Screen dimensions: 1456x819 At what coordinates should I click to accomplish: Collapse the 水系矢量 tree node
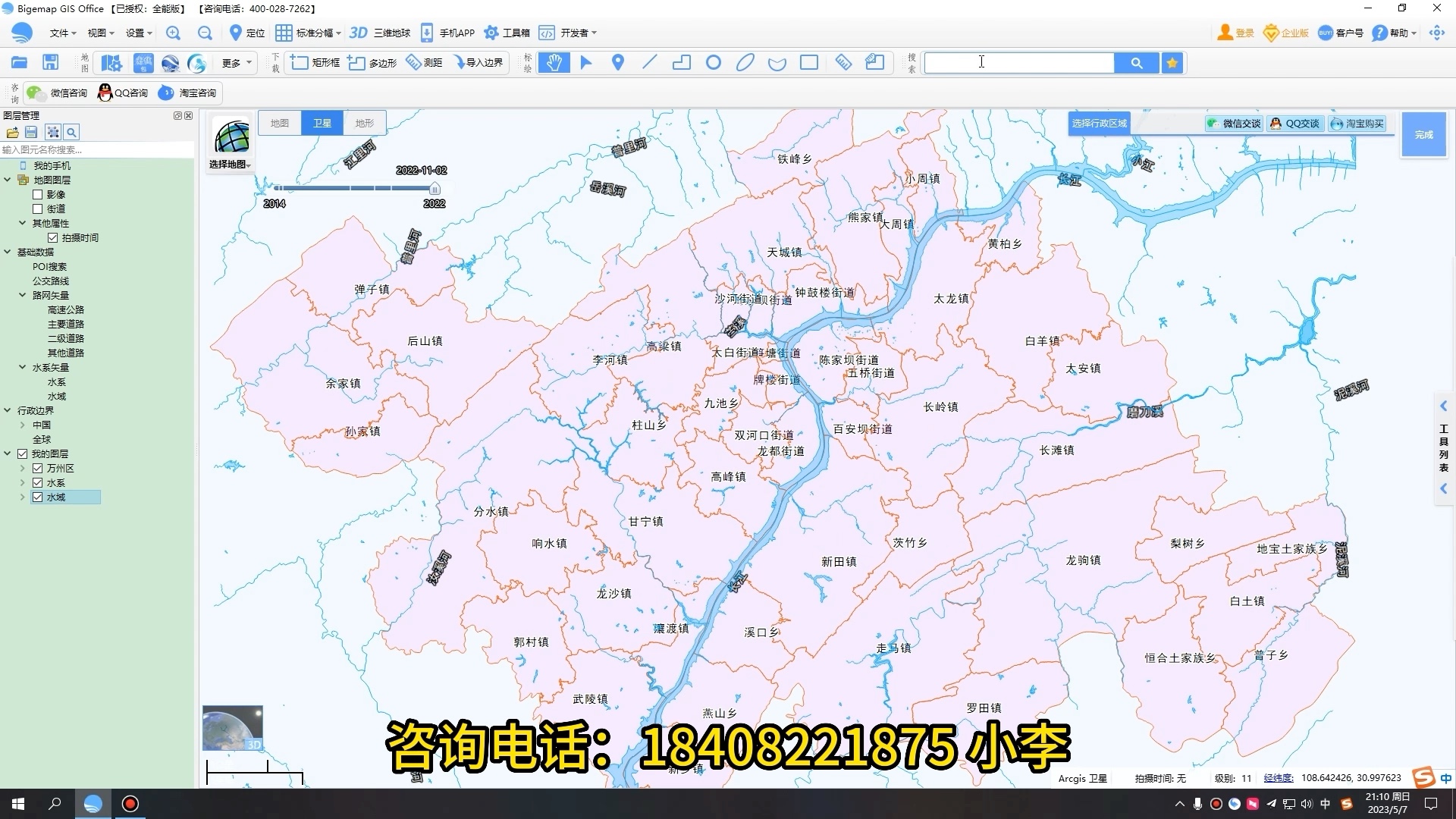click(x=23, y=368)
